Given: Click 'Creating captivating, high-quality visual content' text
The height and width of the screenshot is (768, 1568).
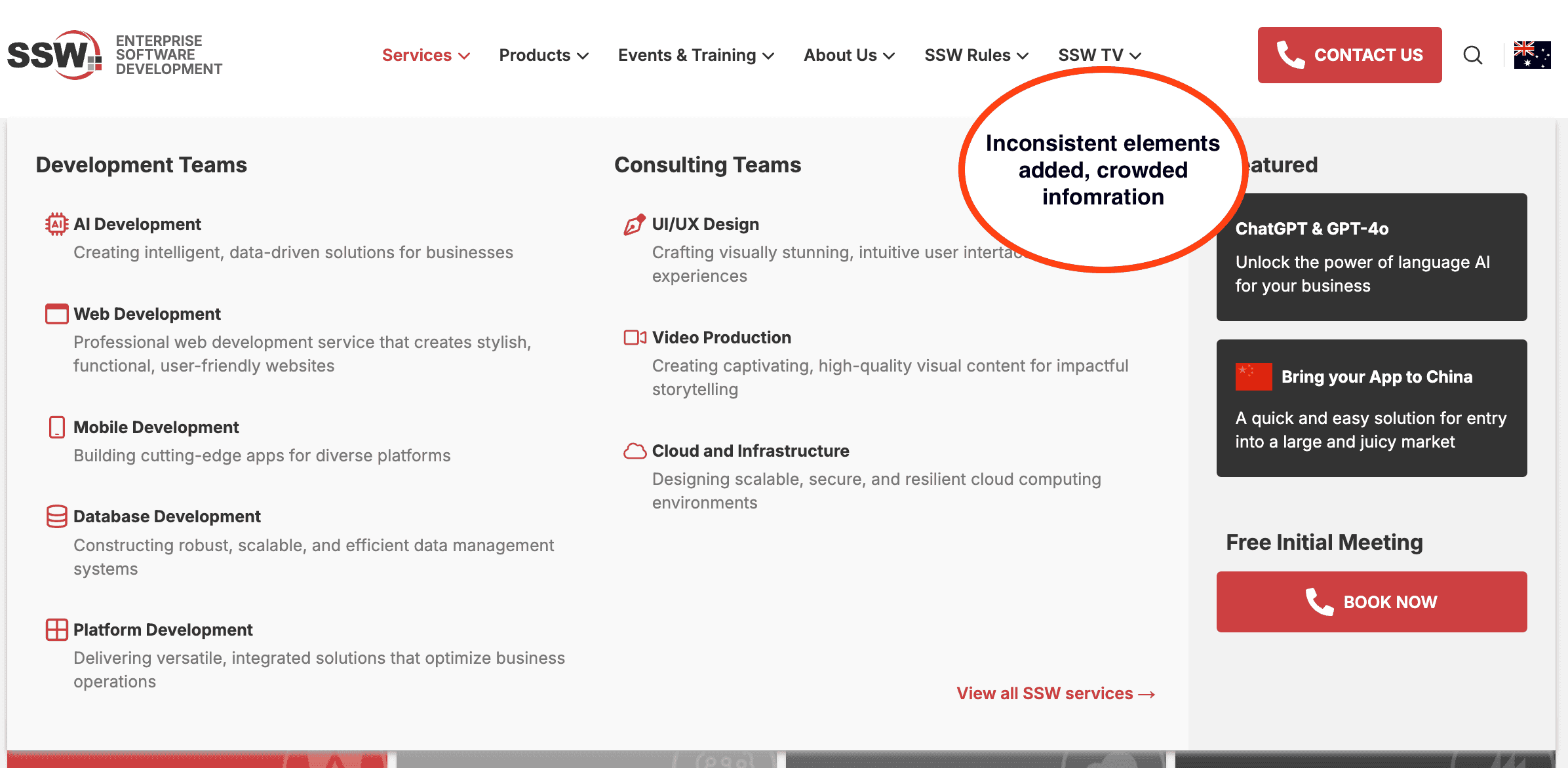Looking at the screenshot, I should tap(890, 377).
